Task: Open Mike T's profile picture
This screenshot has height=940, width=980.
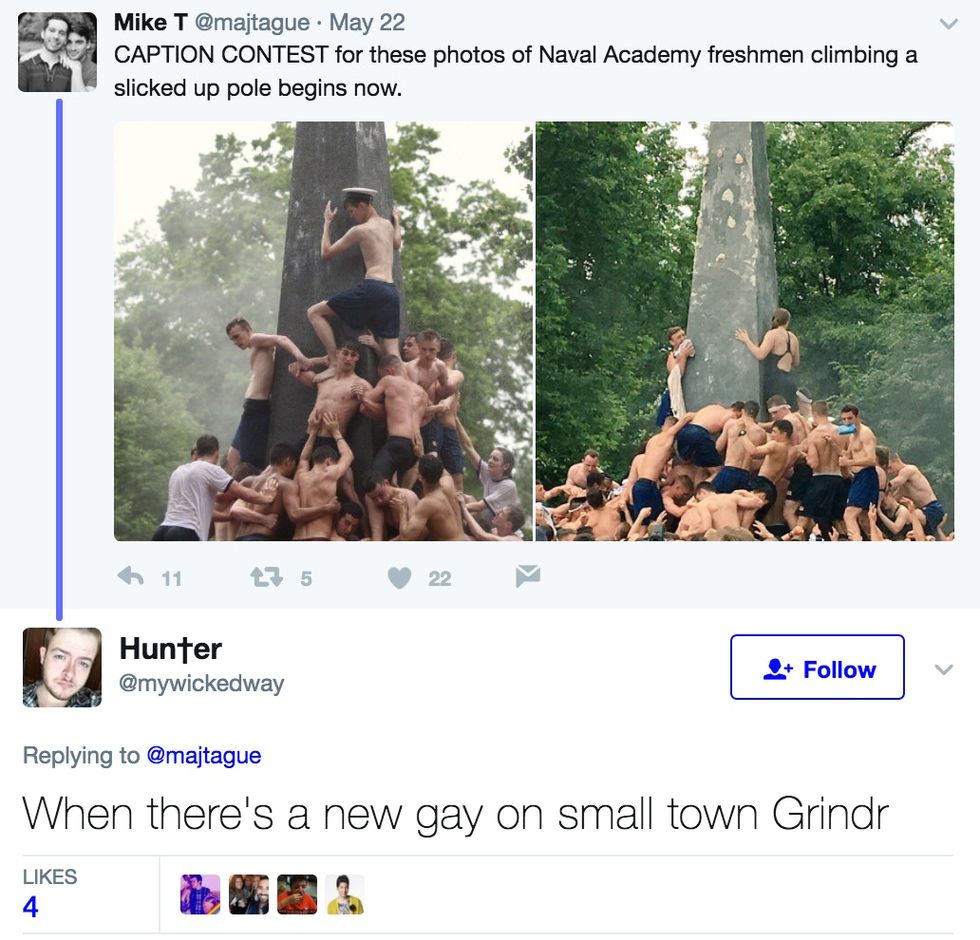Action: click(58, 52)
